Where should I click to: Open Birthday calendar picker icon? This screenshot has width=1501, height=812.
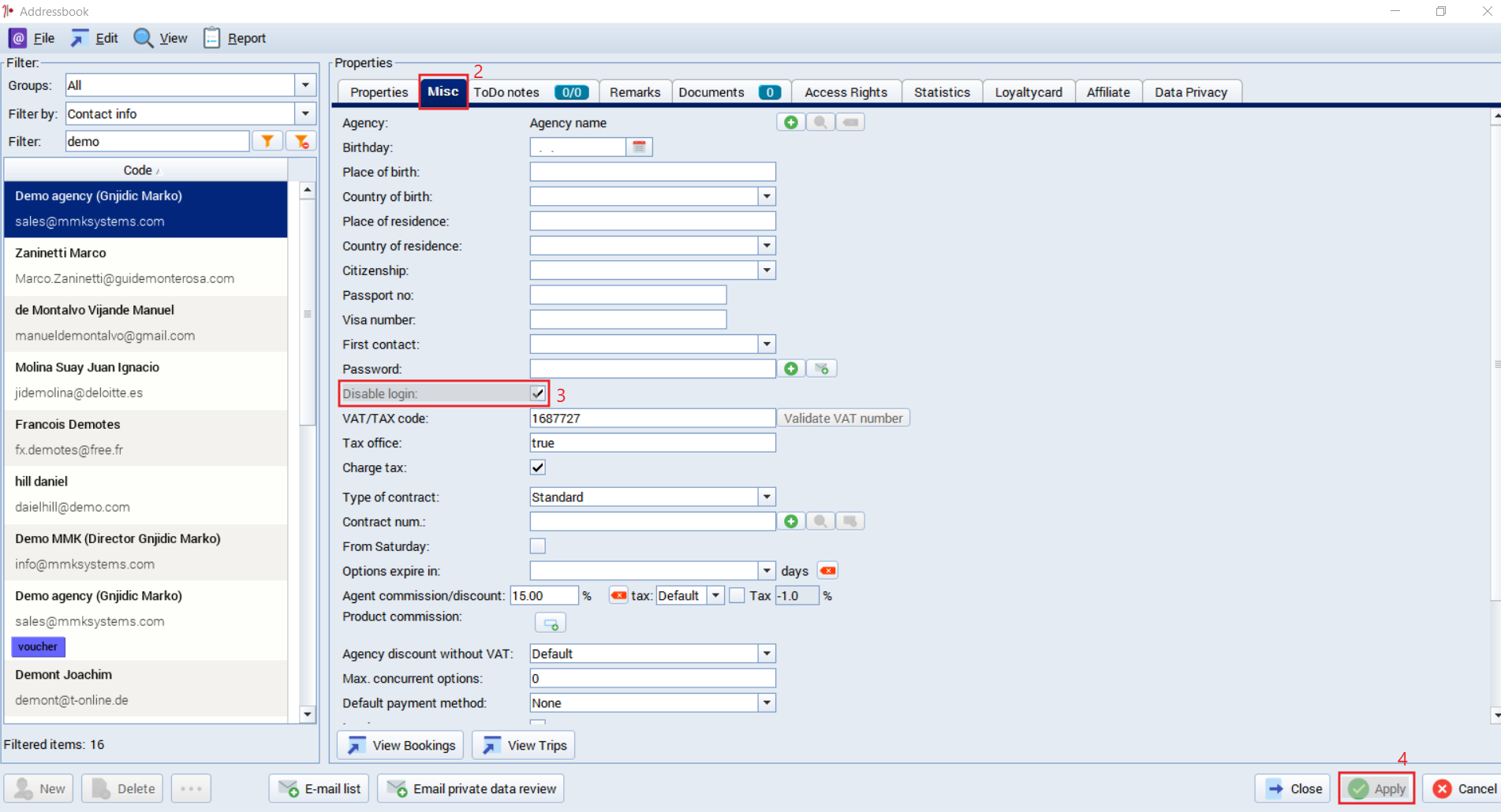pyautogui.click(x=639, y=147)
